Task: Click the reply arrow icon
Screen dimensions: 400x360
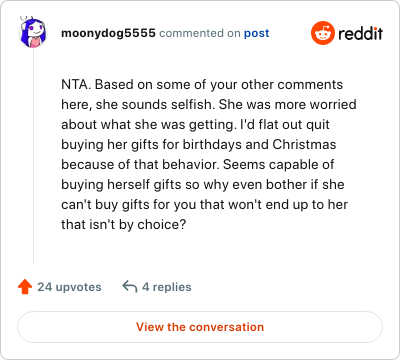Action: pyautogui.click(x=130, y=286)
